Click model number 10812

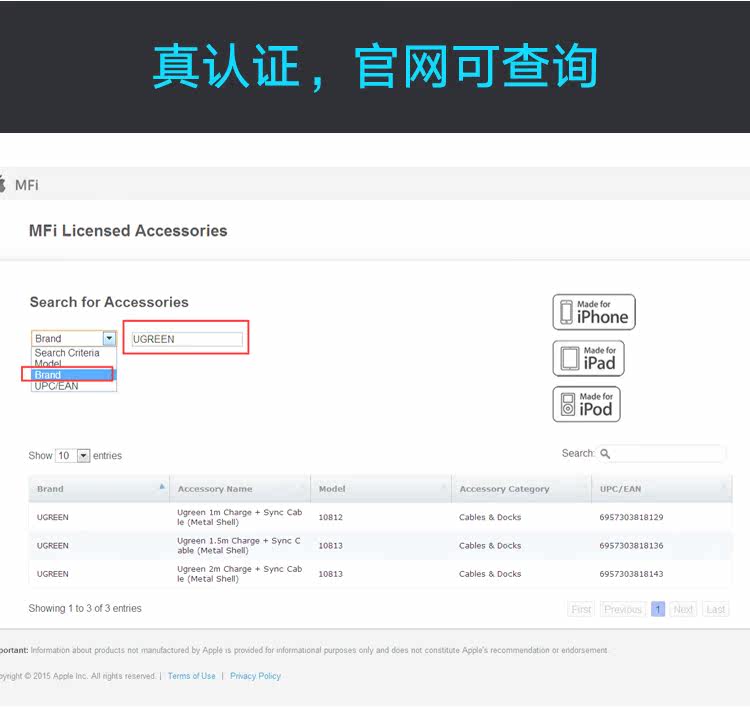331,517
